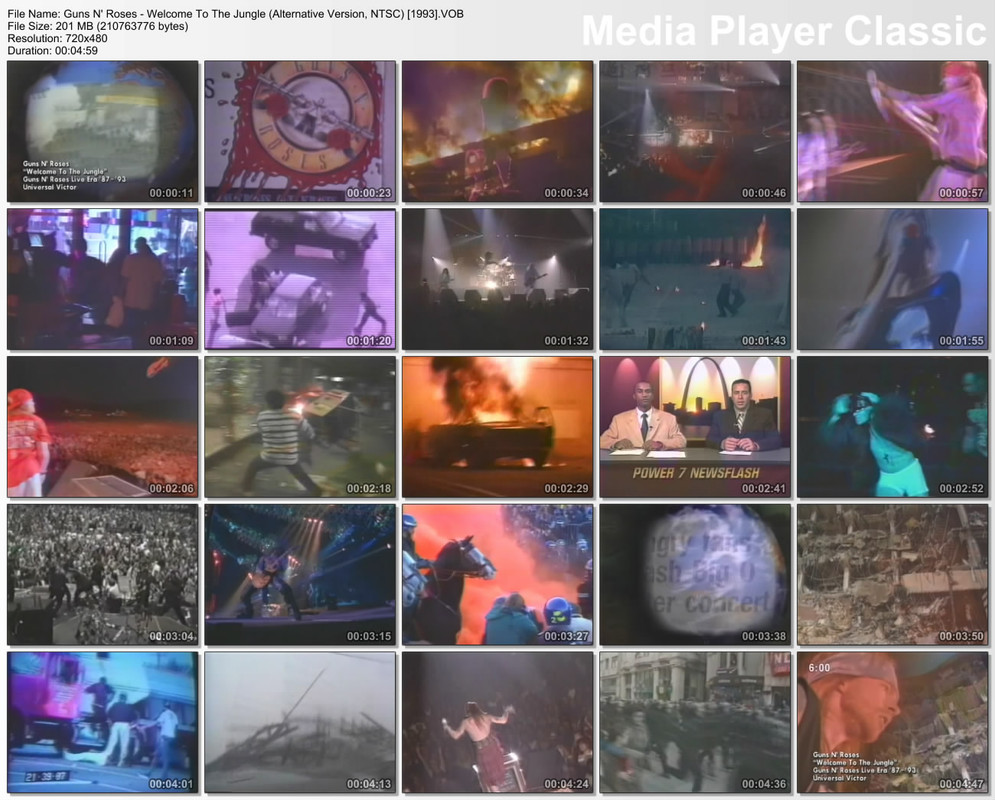Pick the Power 7 Newsflash thumbnail
995x800 pixels.
pyautogui.click(x=695, y=427)
